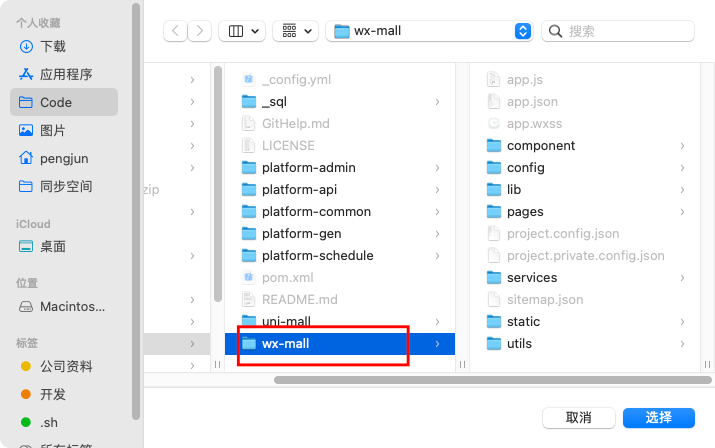Open the Macintosh disk location in sidebar
The height and width of the screenshot is (448, 715).
tap(63, 307)
